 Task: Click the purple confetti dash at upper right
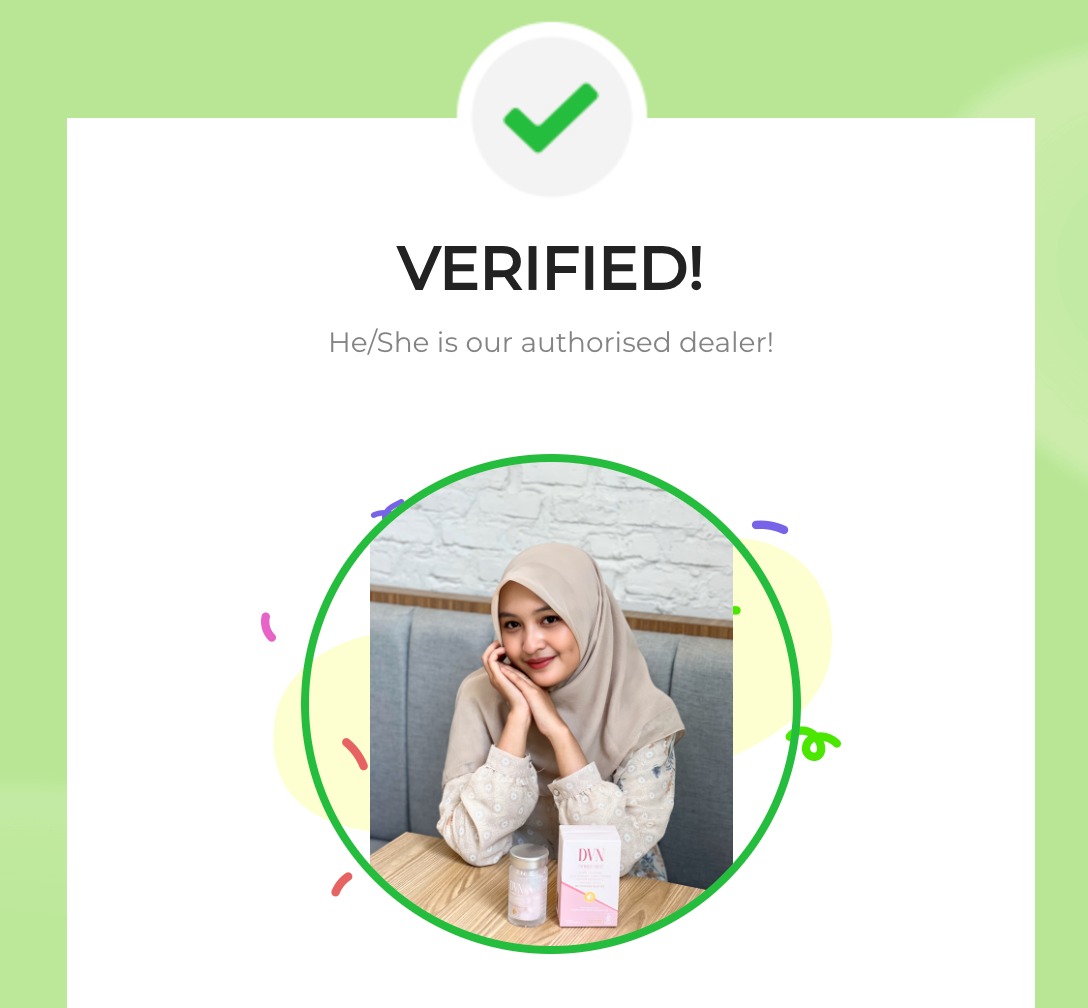coord(770,527)
